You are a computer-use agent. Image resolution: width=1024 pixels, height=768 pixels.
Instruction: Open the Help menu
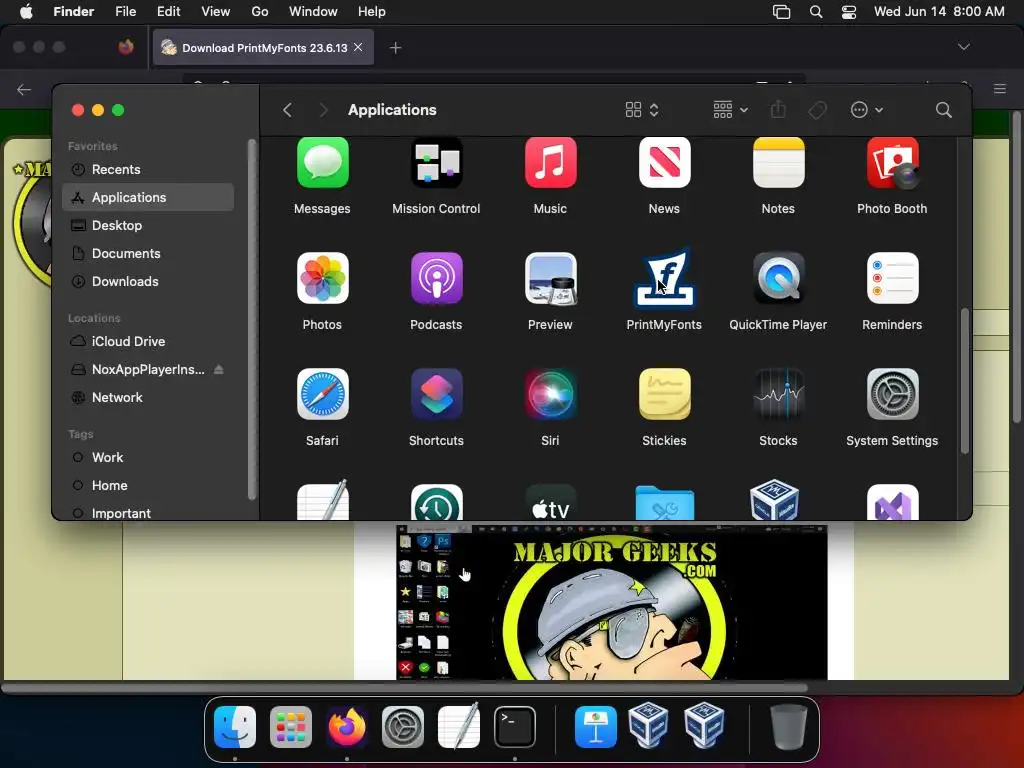click(372, 12)
